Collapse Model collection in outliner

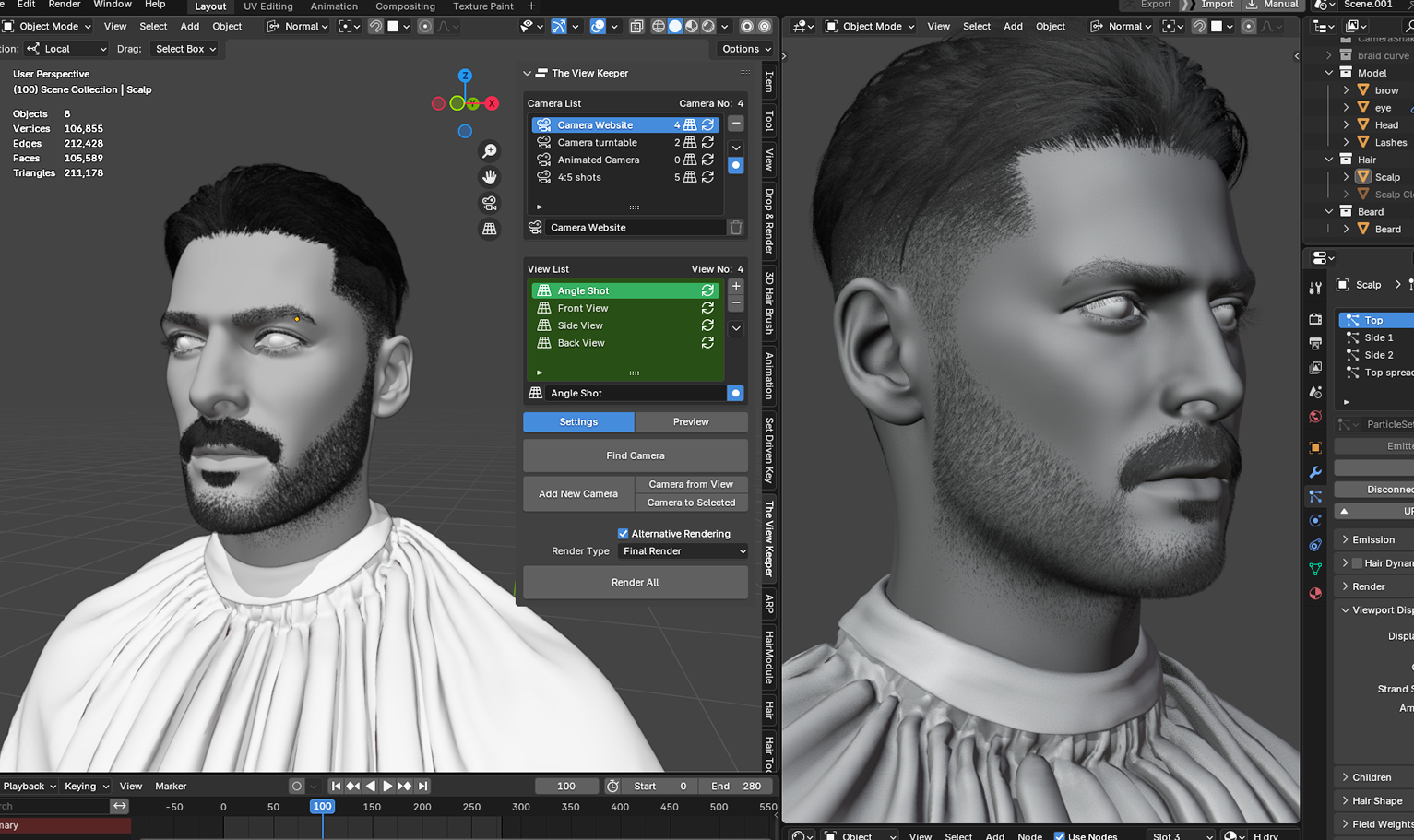click(x=1329, y=73)
